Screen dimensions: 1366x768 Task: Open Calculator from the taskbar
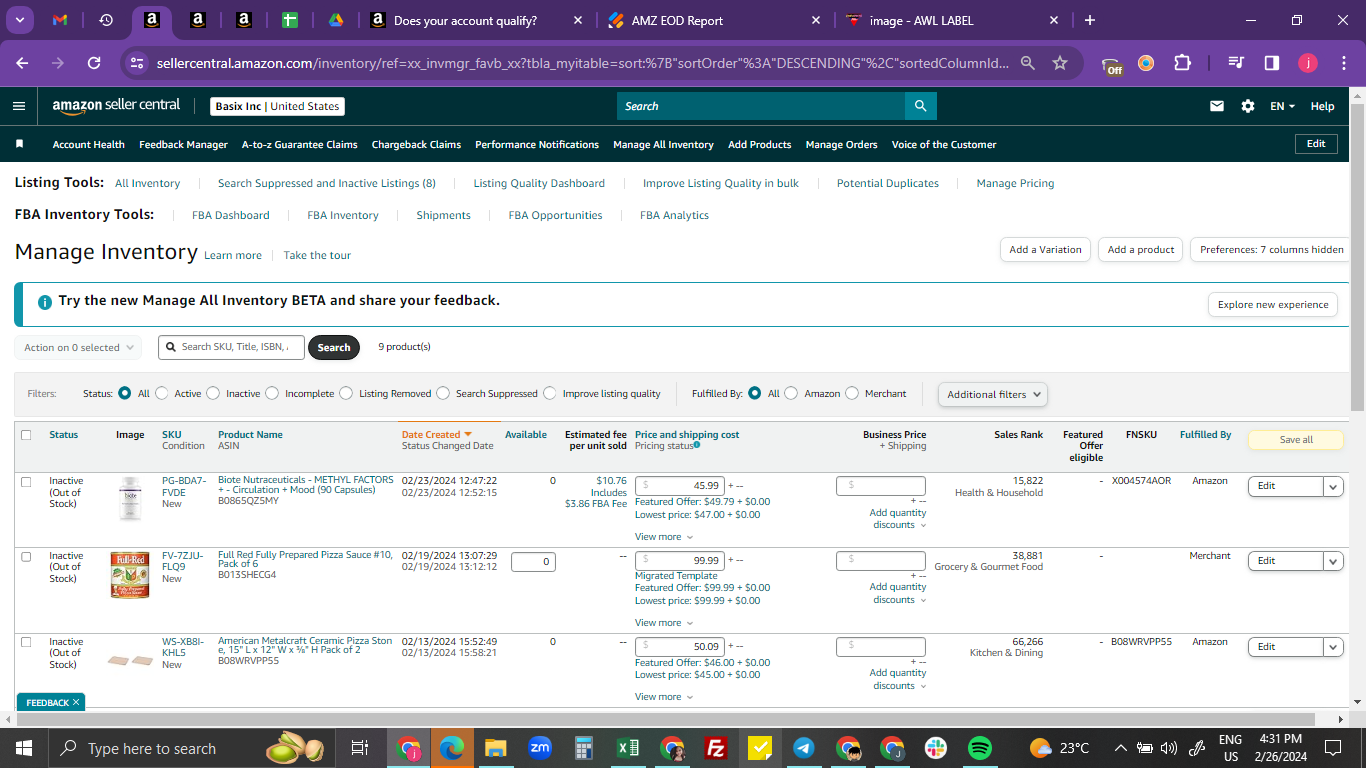(584, 748)
